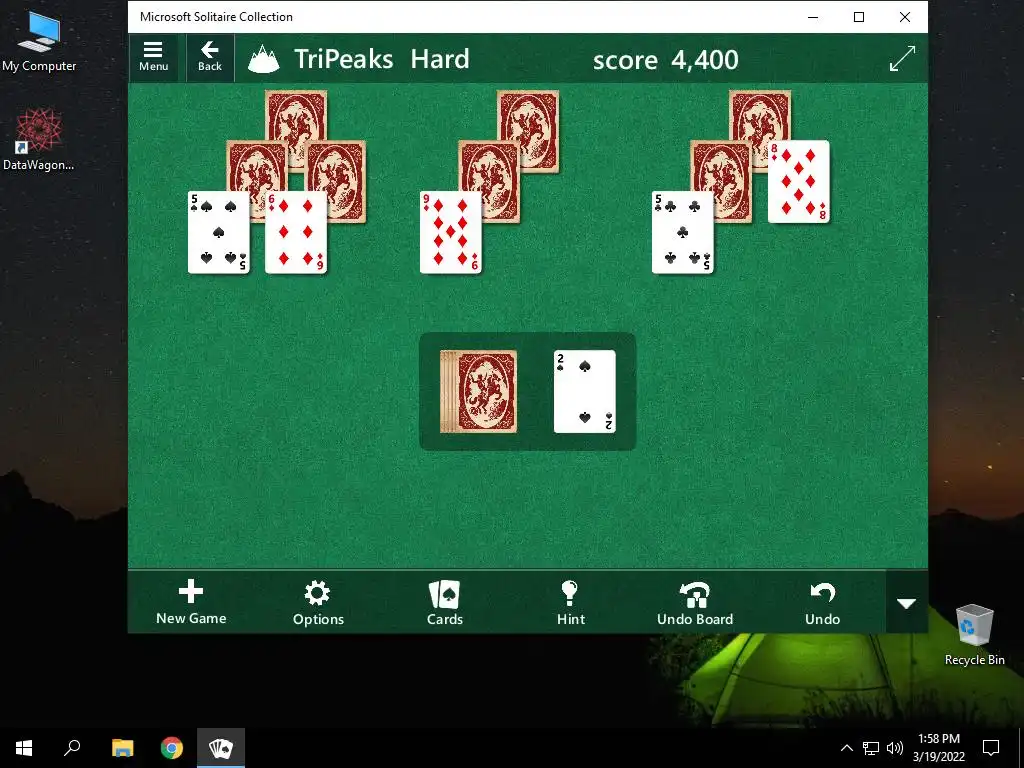Screen dimensions: 1024x768
Task: Start a New Game
Action: click(191, 602)
